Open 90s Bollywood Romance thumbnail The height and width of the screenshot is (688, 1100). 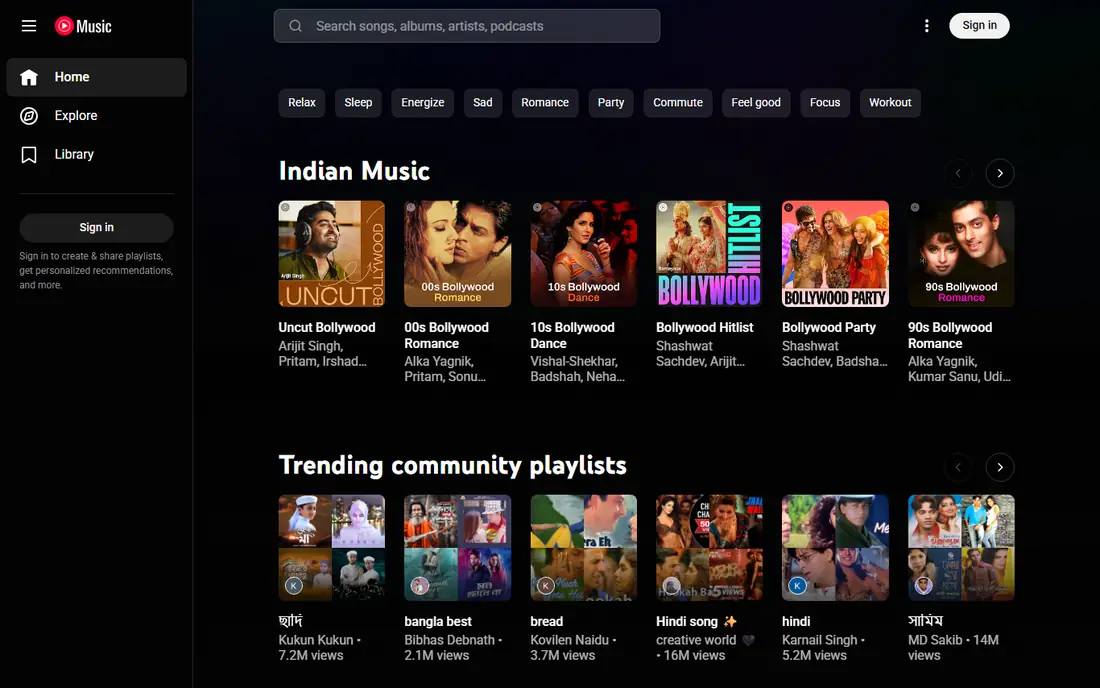click(x=961, y=254)
